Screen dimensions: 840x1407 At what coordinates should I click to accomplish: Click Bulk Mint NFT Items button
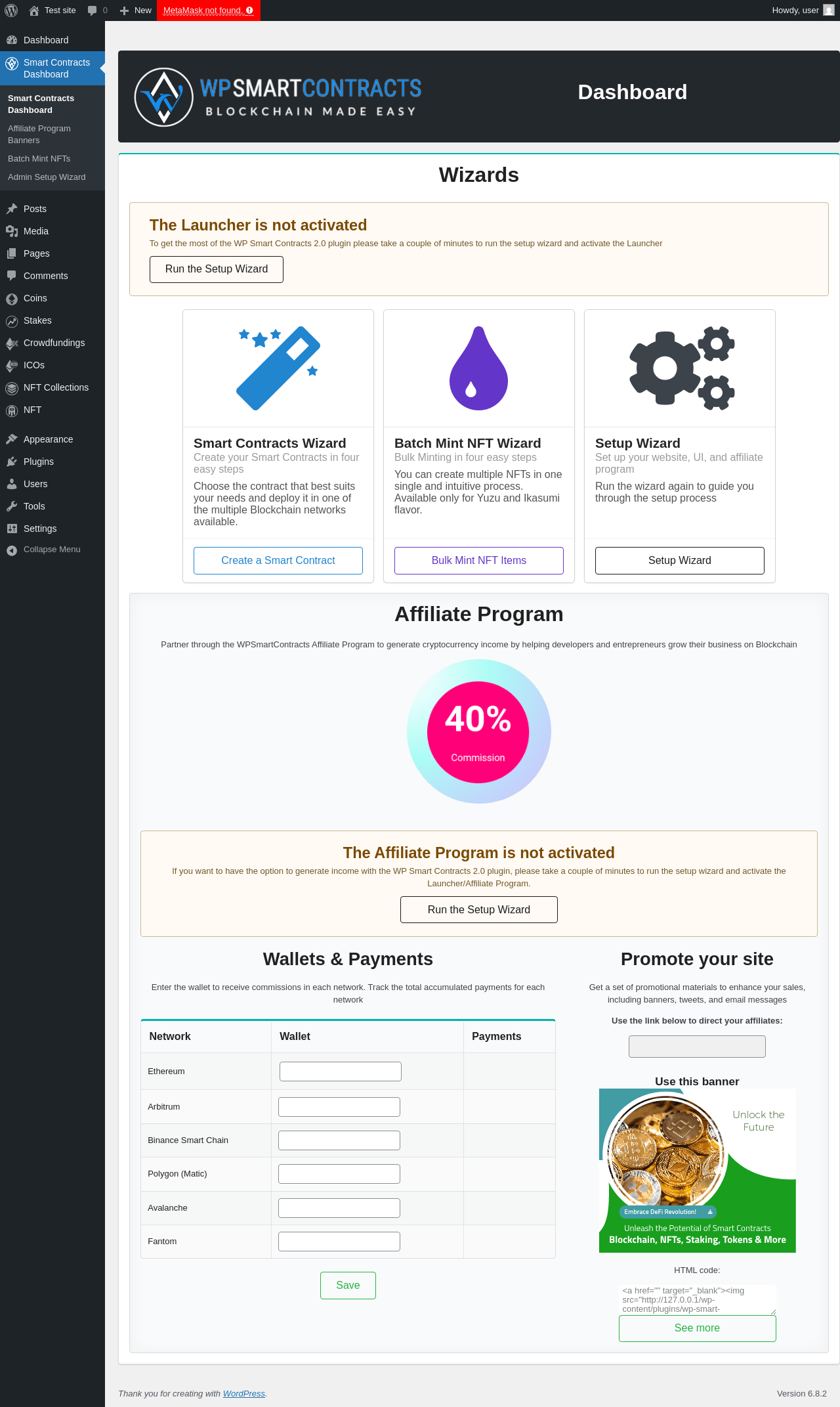point(479,561)
